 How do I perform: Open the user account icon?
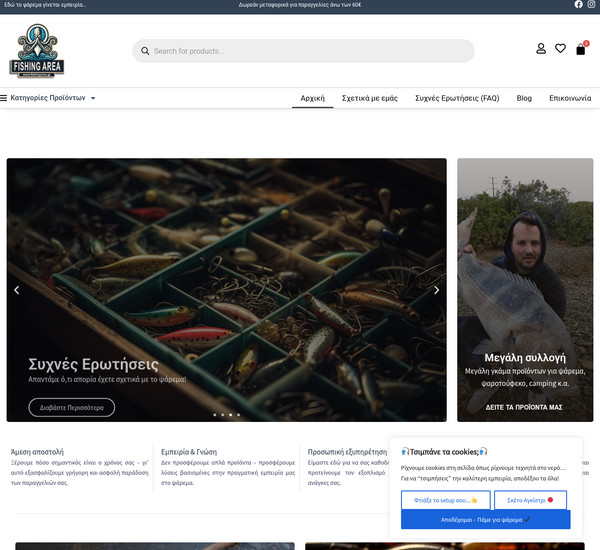(x=541, y=49)
